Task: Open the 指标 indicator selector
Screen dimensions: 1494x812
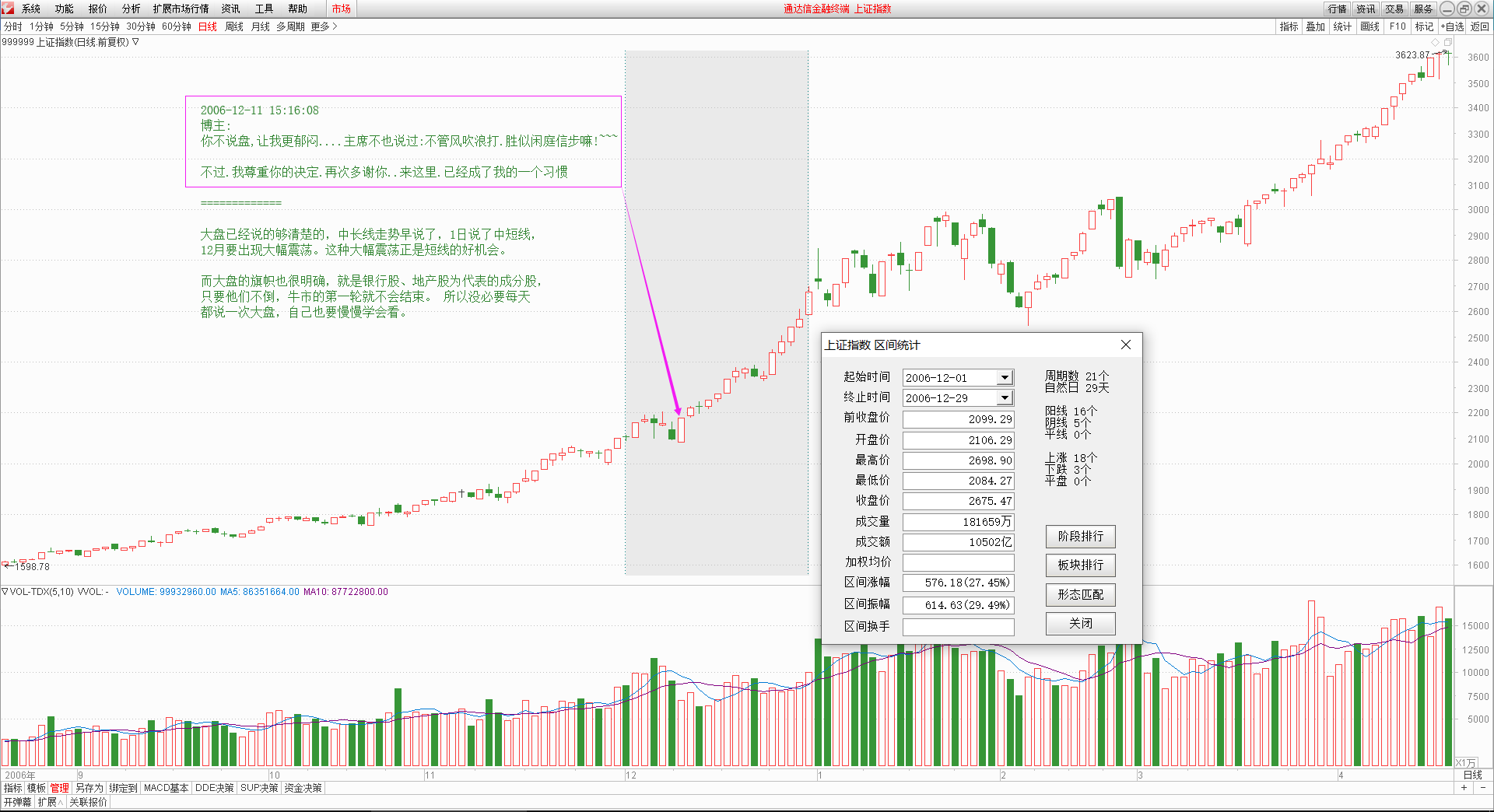Action: pyautogui.click(x=1289, y=26)
